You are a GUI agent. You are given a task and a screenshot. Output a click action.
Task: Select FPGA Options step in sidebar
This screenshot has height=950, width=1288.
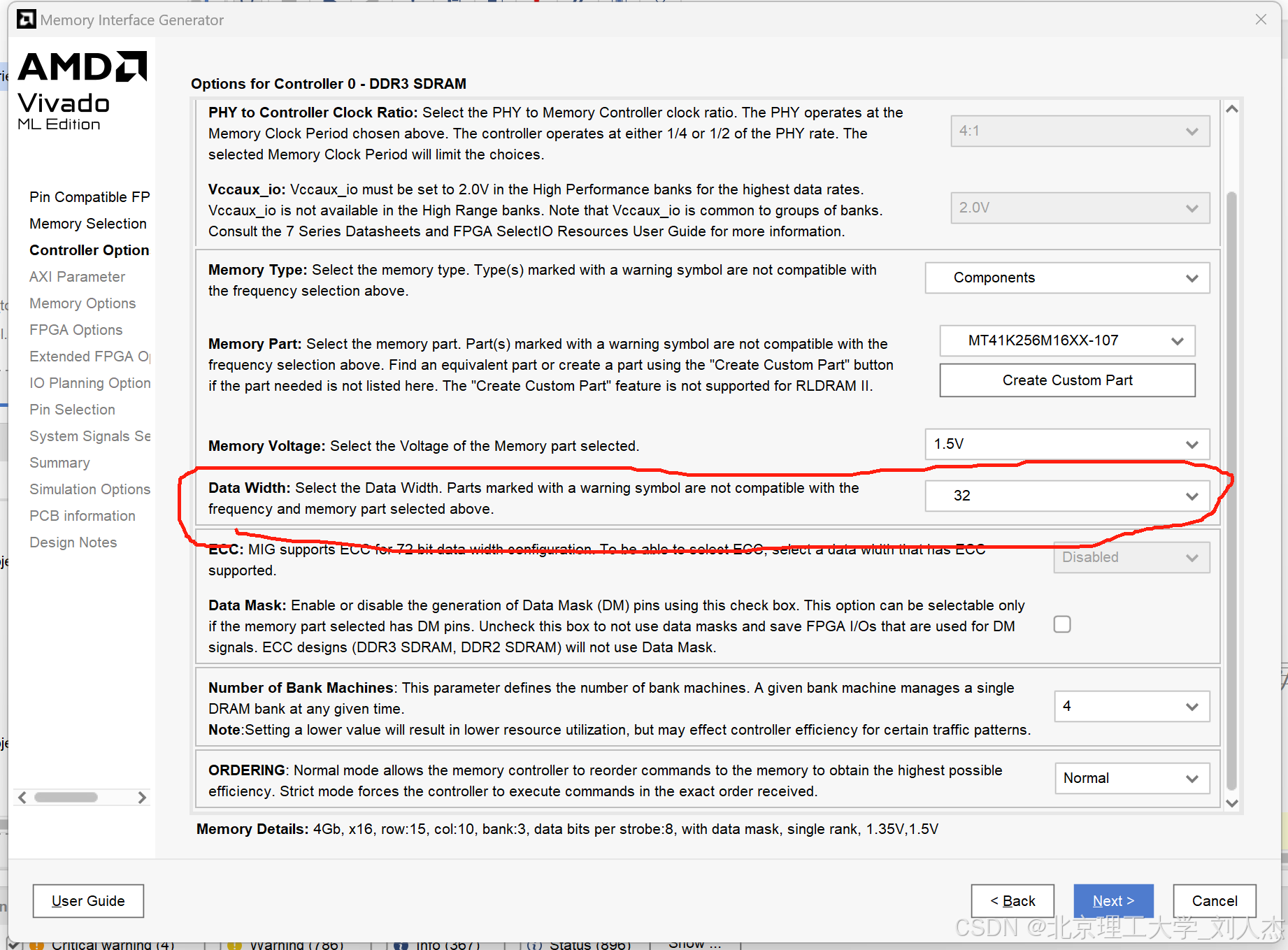click(76, 330)
